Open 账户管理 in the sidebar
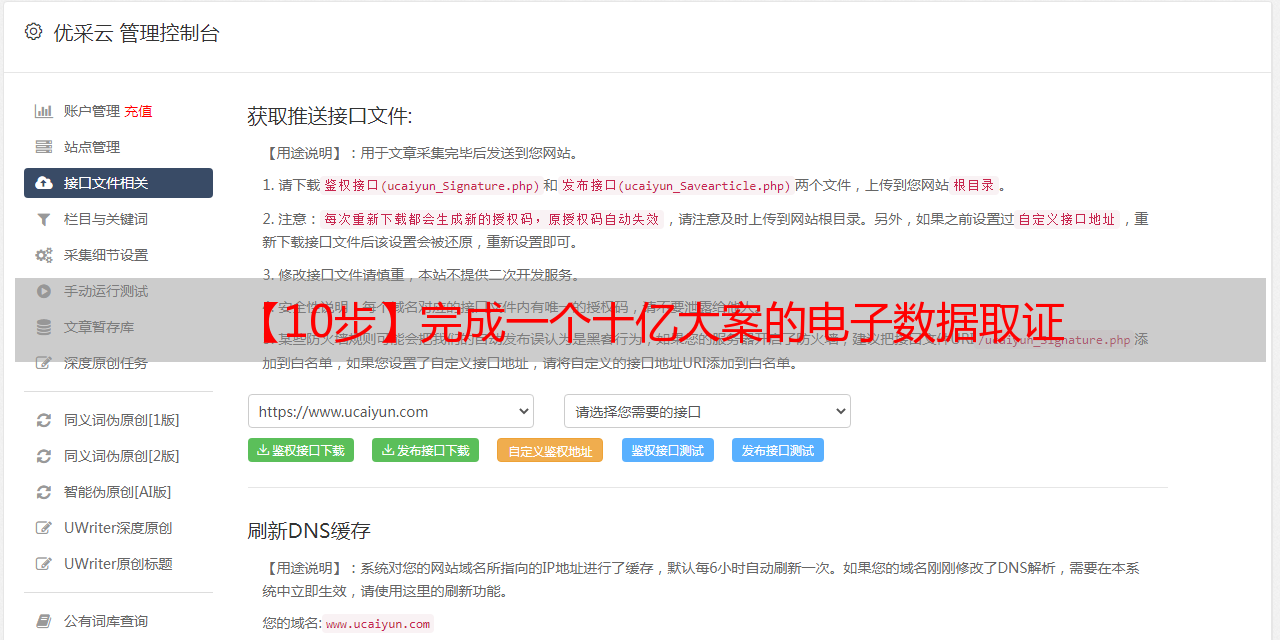Screen dimensions: 1280x640 coord(92,111)
